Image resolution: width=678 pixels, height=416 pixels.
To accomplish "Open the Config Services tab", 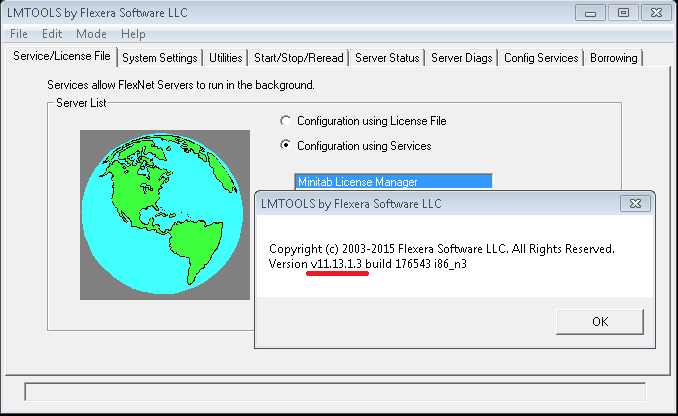I will 541,58.
